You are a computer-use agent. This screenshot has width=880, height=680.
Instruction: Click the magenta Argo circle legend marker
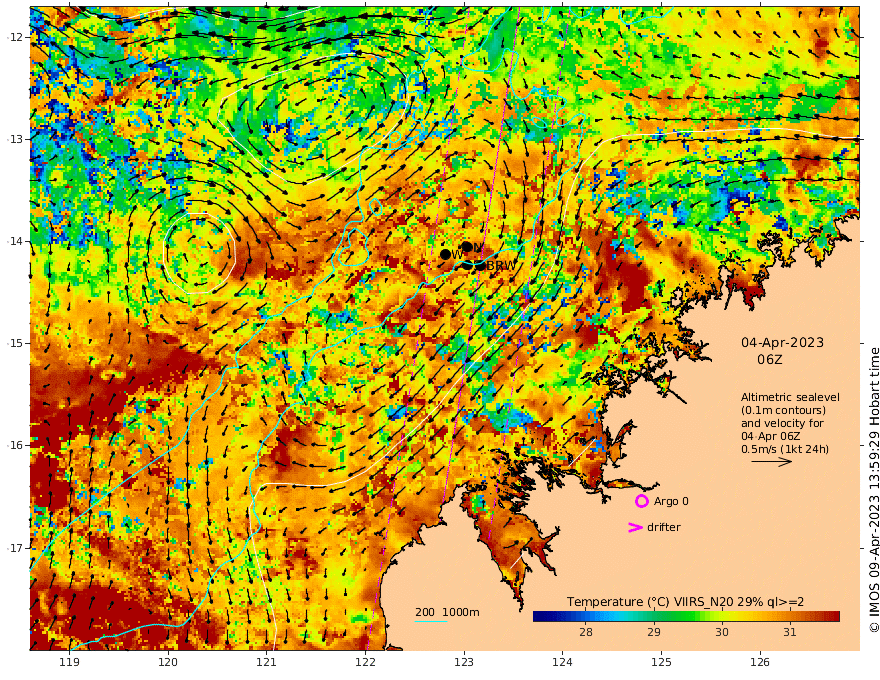[x=641, y=501]
